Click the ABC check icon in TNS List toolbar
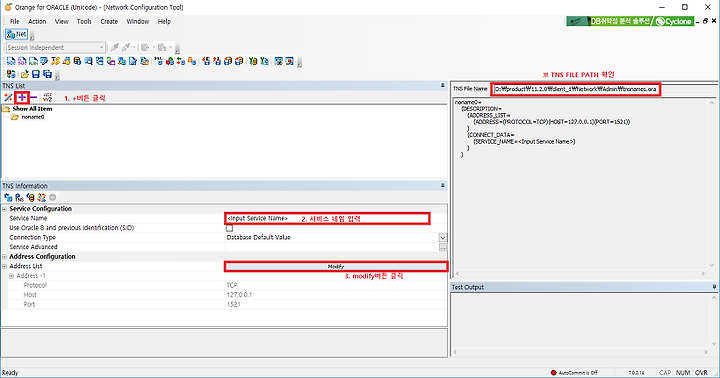The width and height of the screenshot is (720, 378). click(47, 97)
